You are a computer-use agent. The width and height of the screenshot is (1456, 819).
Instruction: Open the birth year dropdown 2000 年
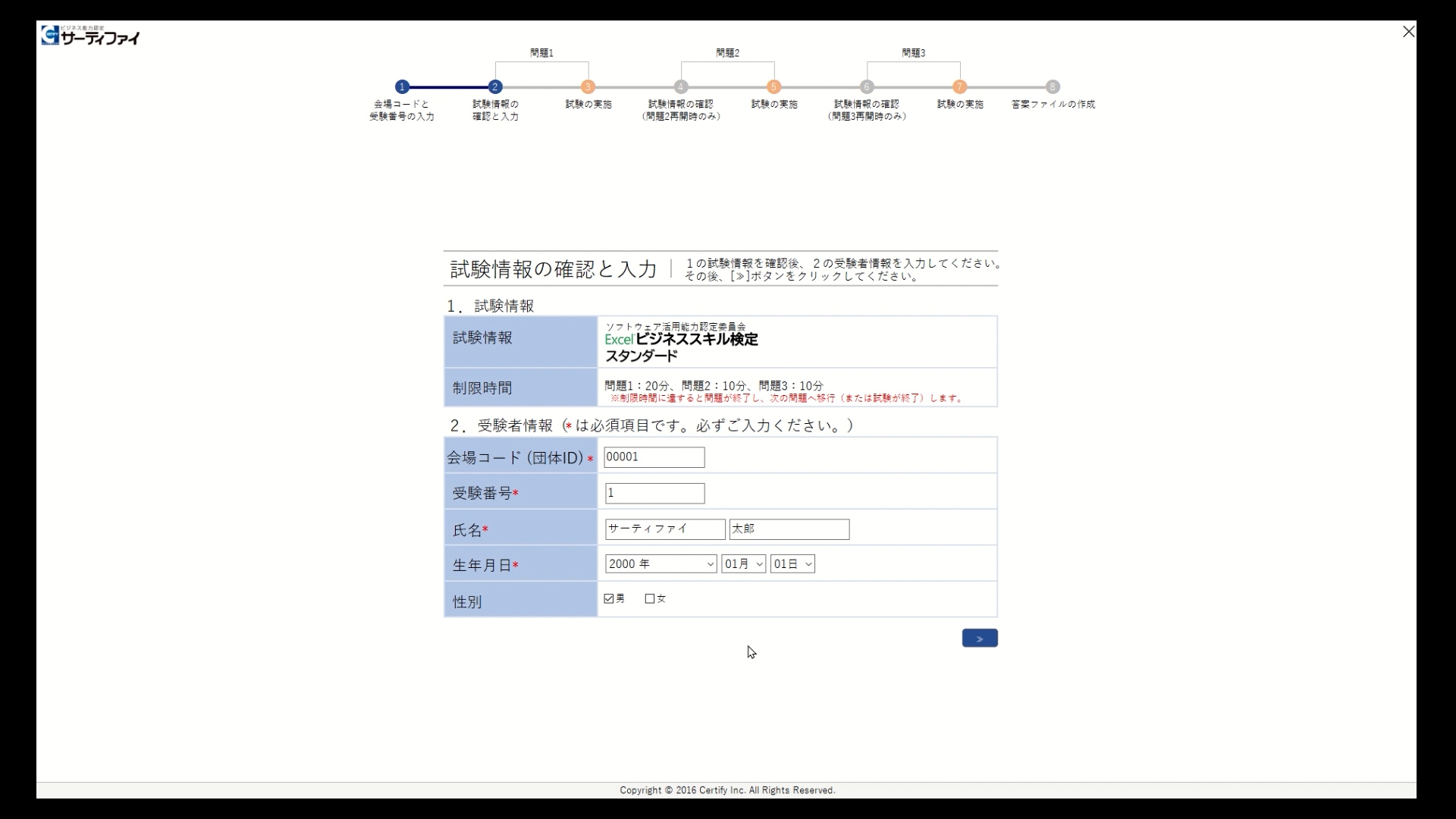661,564
